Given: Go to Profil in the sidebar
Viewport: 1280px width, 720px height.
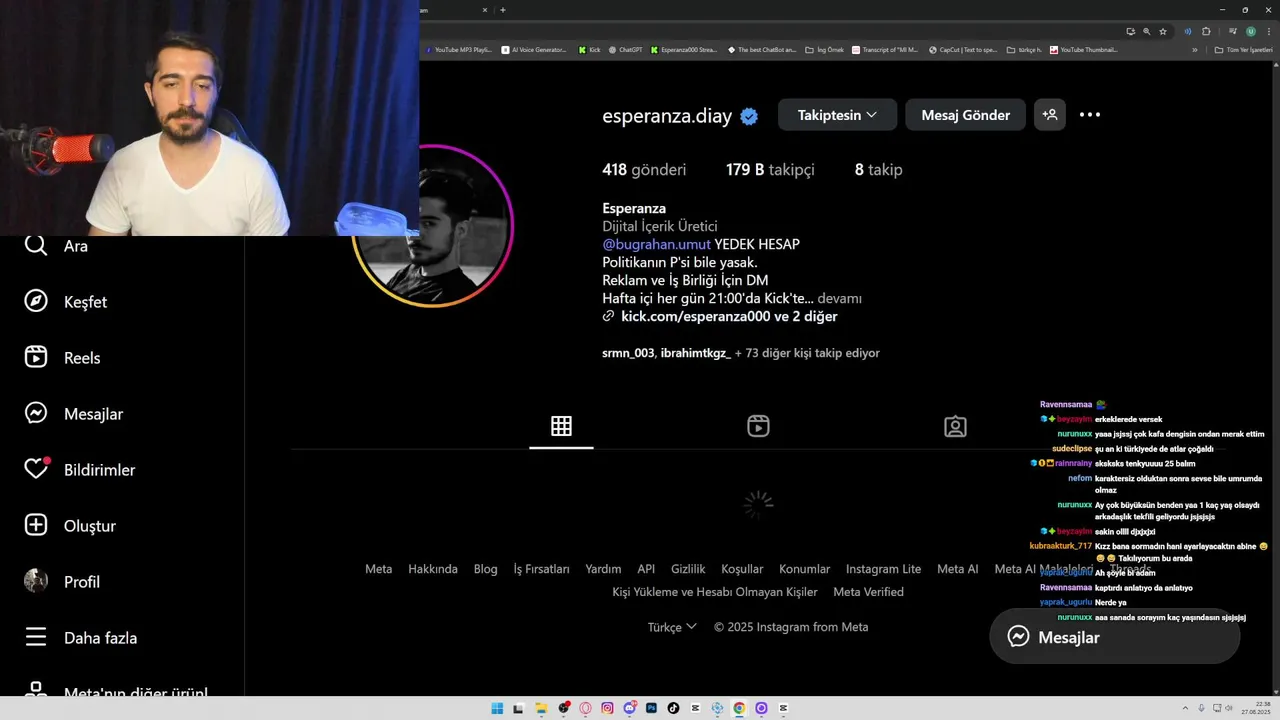Looking at the screenshot, I should pyautogui.click(x=62, y=582).
